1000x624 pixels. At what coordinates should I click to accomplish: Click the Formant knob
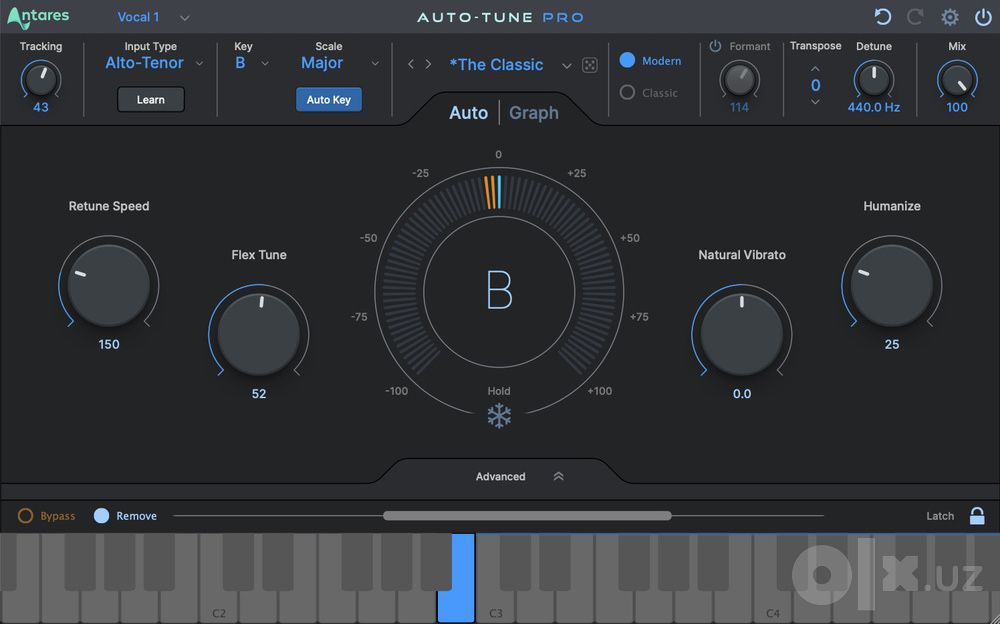739,79
